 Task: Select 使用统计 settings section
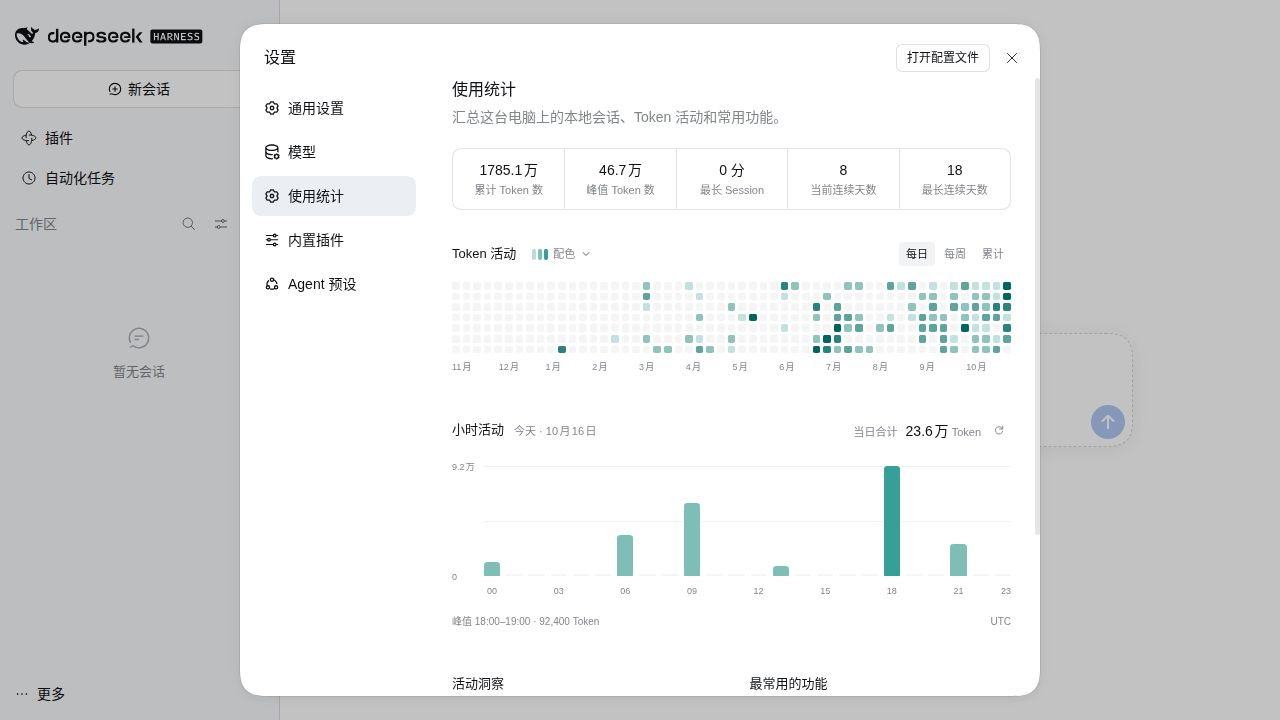334,196
